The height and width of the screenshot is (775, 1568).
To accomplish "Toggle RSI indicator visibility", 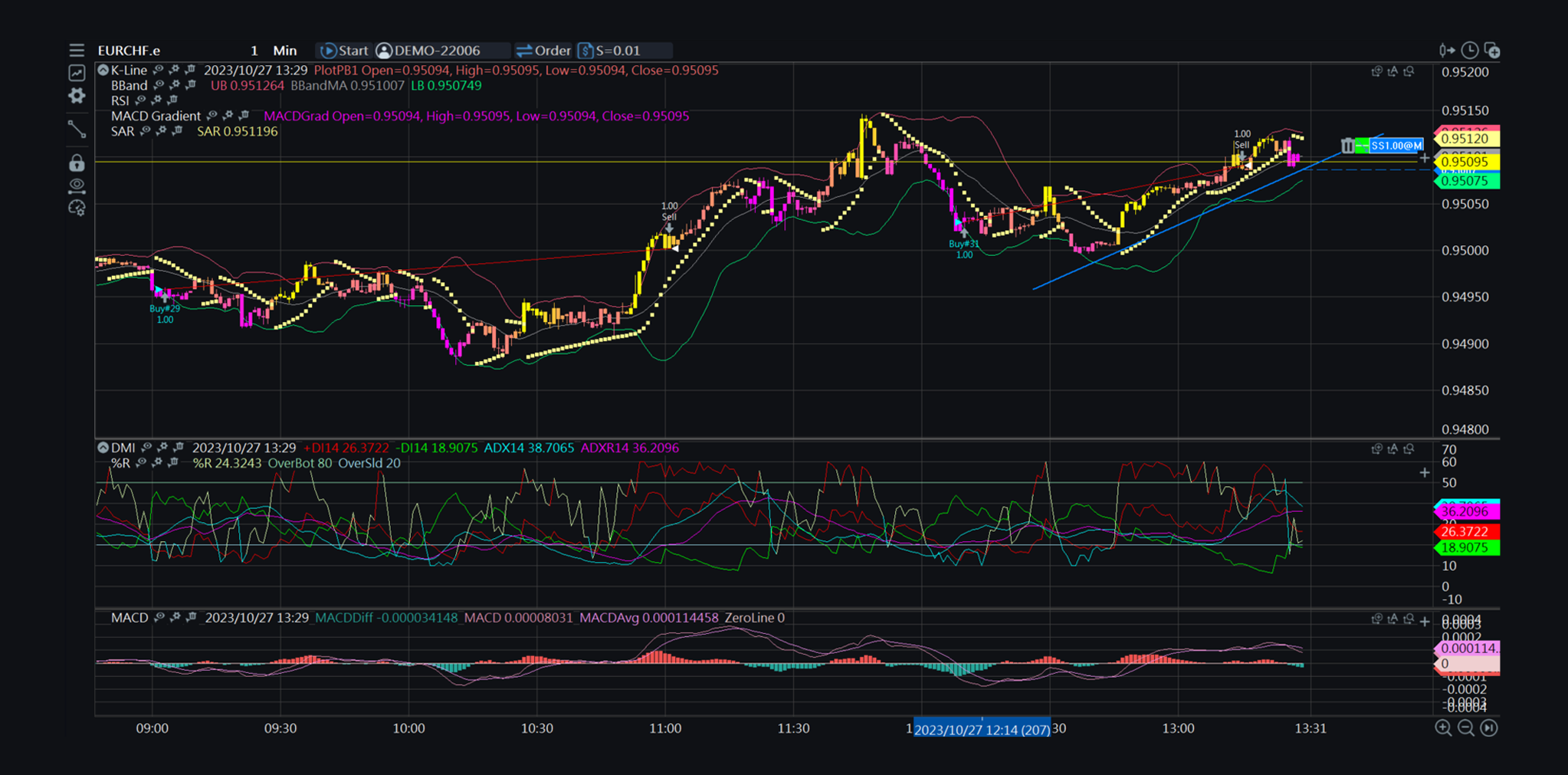I will pos(141,101).
